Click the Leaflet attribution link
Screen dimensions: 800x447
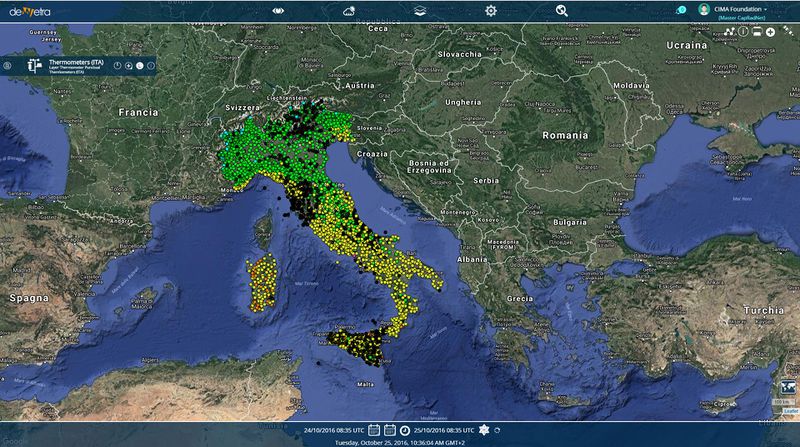click(791, 411)
